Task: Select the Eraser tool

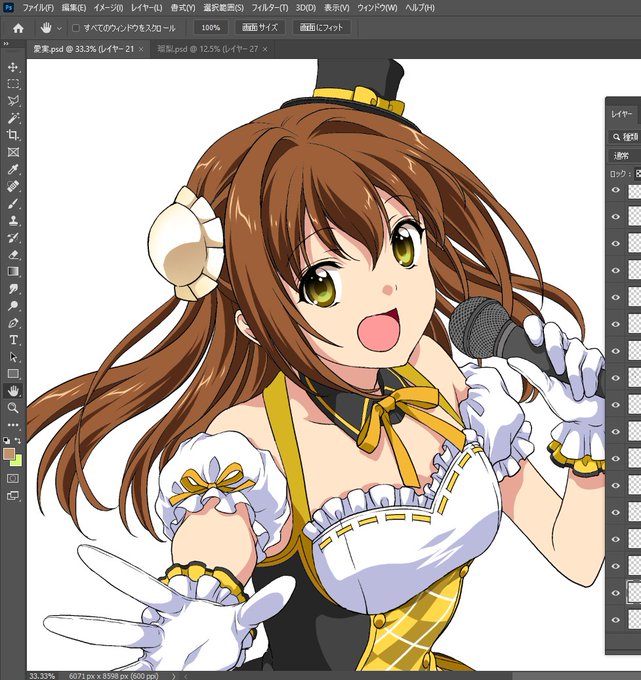Action: [13, 255]
